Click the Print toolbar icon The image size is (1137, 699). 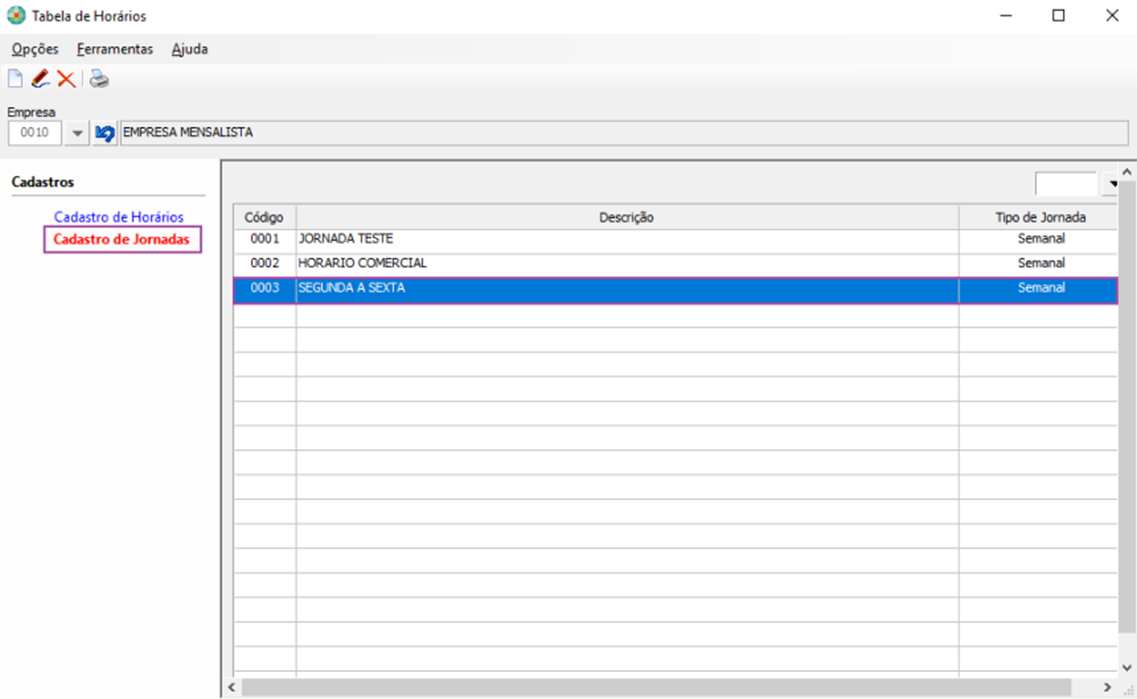pos(99,78)
